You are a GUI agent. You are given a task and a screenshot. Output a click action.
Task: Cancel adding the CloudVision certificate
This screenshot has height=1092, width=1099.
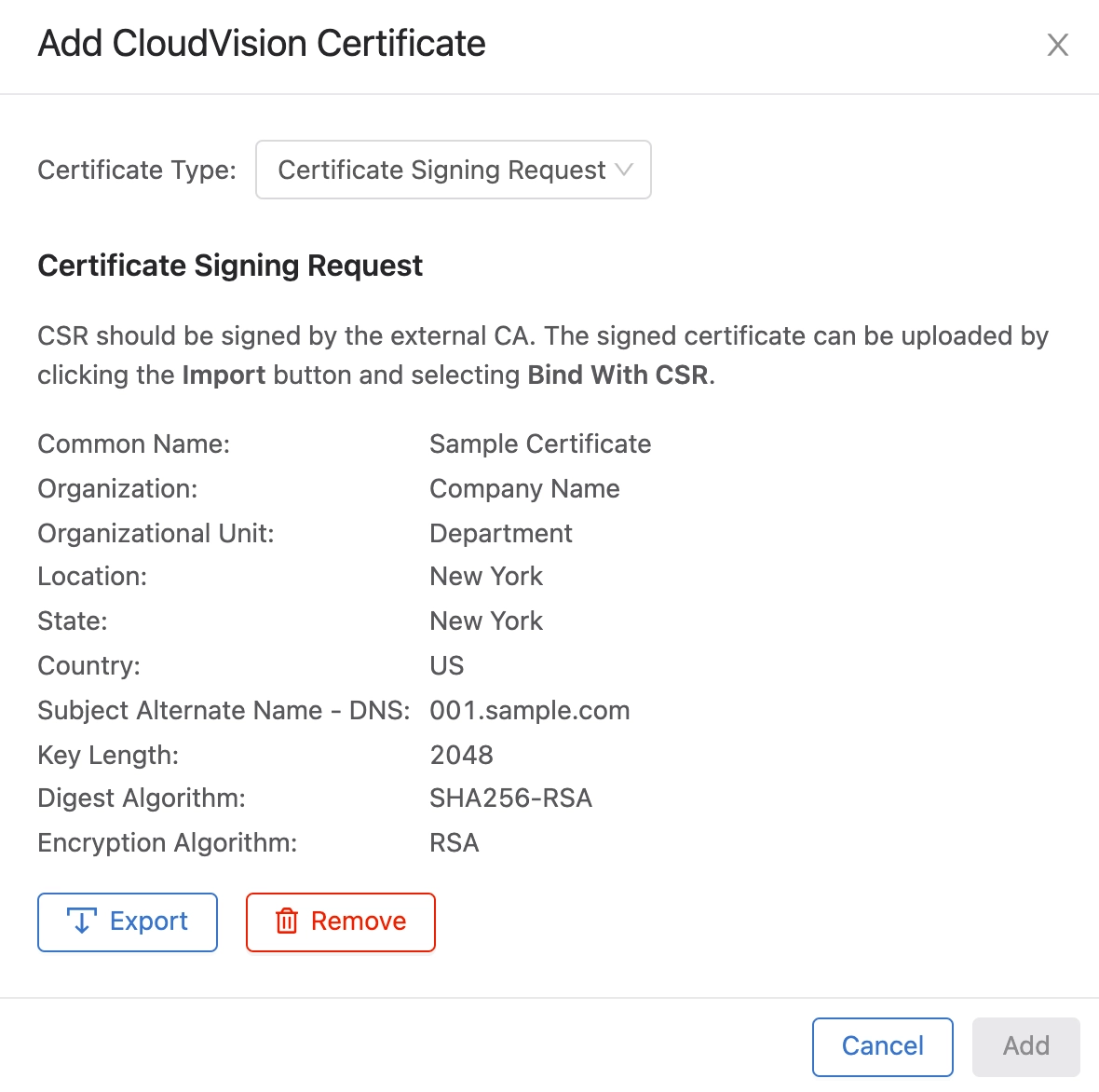coord(882,1046)
